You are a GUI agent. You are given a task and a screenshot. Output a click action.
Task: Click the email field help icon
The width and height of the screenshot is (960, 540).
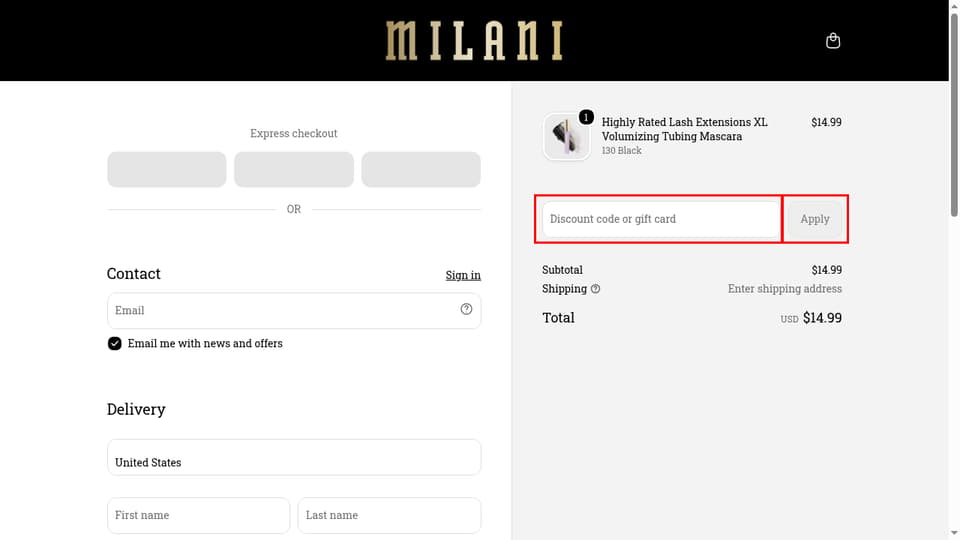click(466, 309)
